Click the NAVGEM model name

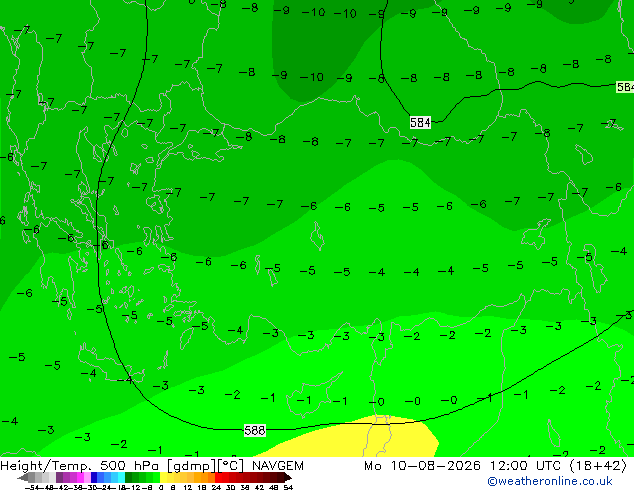click(278, 466)
